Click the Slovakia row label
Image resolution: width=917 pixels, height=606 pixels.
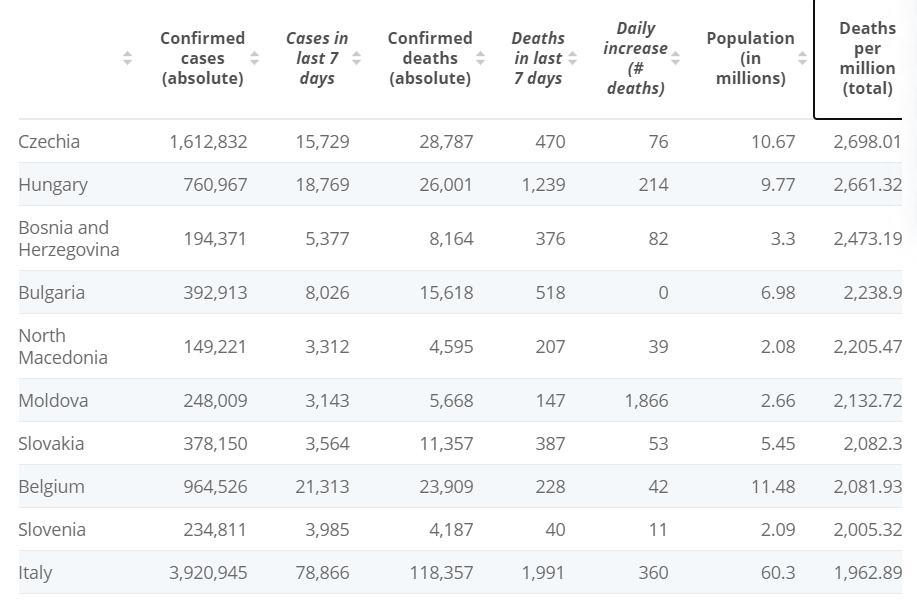click(x=51, y=443)
